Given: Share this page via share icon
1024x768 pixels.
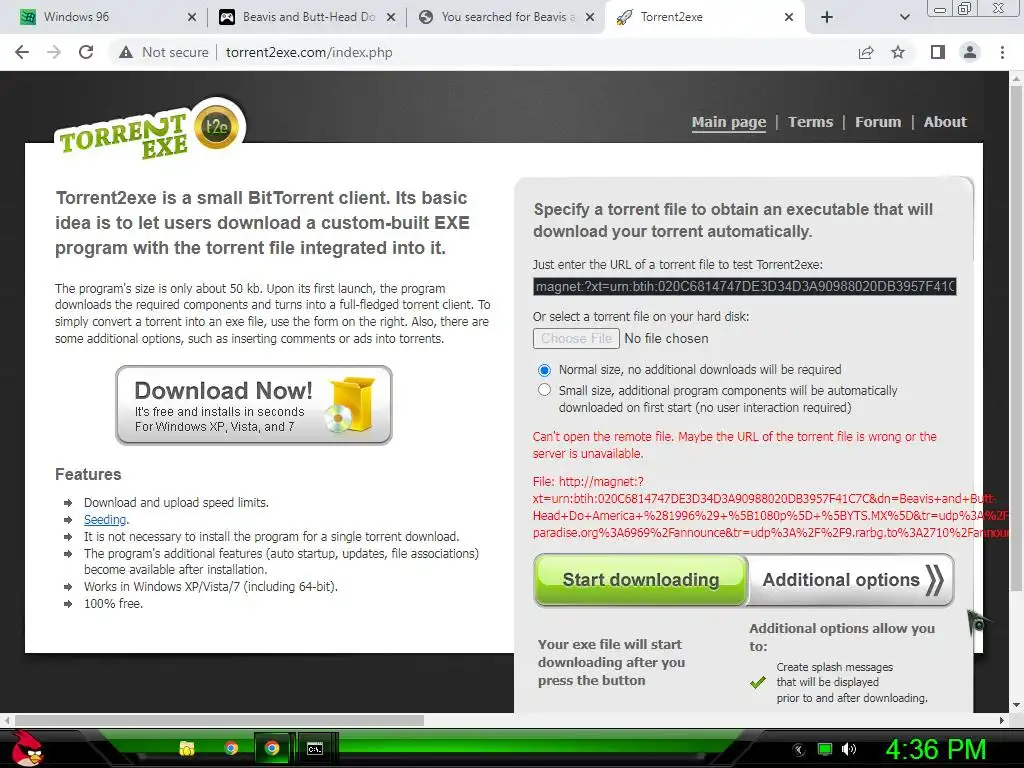Looking at the screenshot, I should coord(866,52).
